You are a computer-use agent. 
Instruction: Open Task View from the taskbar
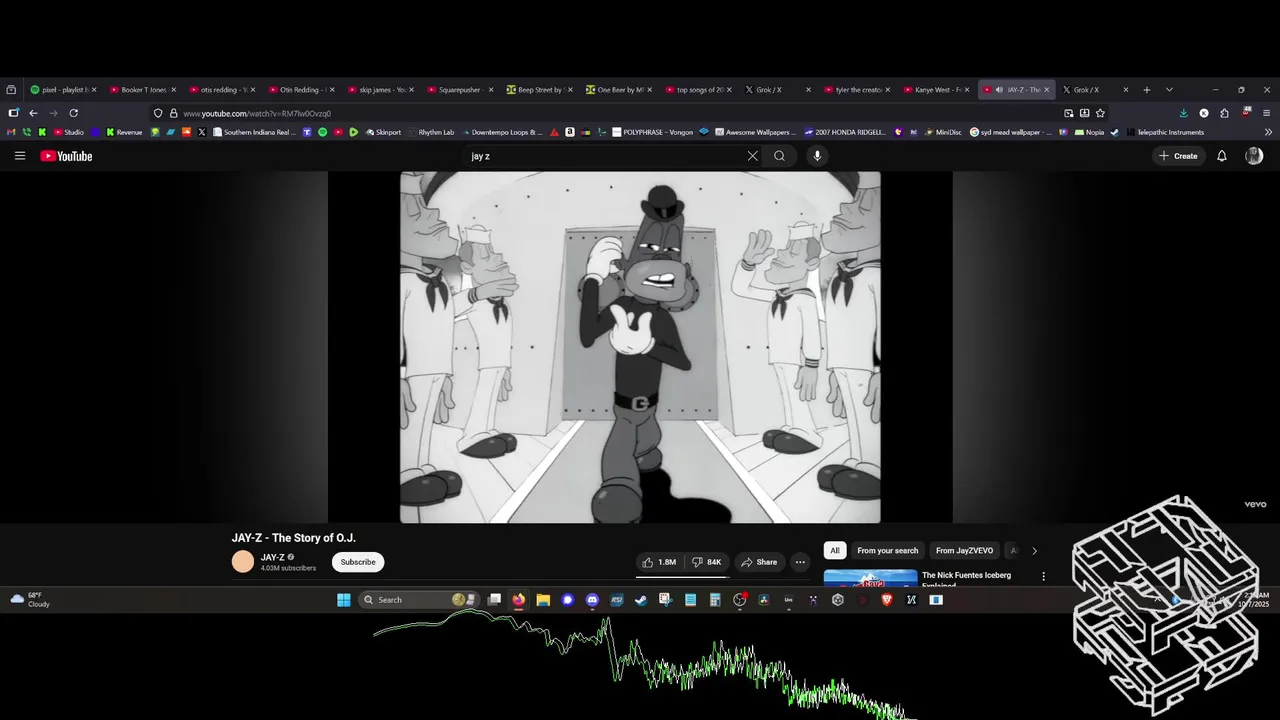[494, 600]
